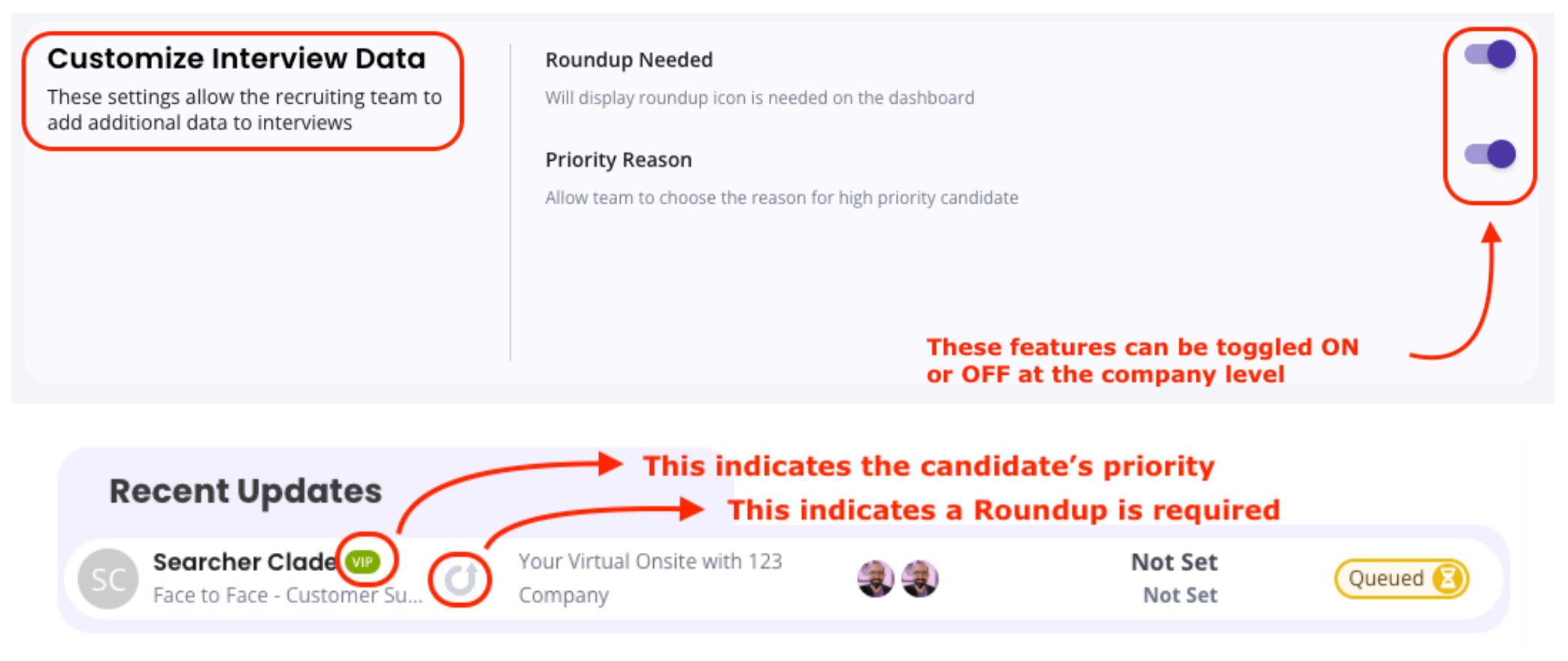The height and width of the screenshot is (661, 1568).
Task: Select the second interviewer avatar photo
Action: click(919, 579)
